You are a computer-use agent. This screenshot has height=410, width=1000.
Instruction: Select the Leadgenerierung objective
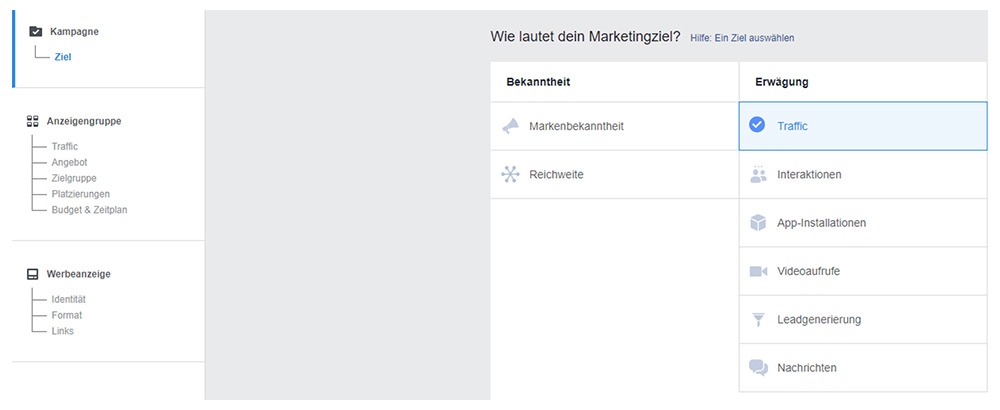pyautogui.click(x=863, y=319)
